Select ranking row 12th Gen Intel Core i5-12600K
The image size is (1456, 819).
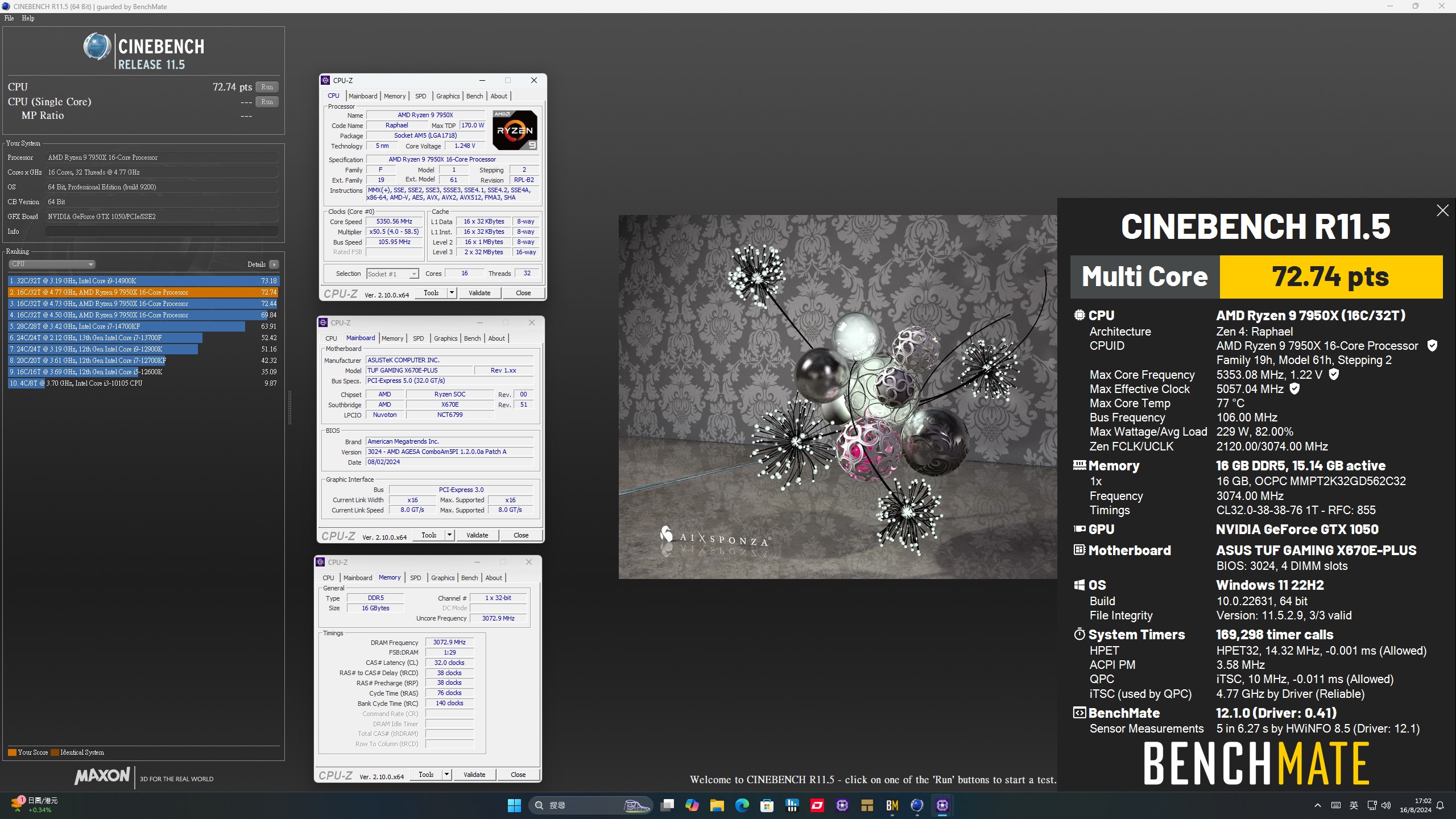[x=143, y=372]
